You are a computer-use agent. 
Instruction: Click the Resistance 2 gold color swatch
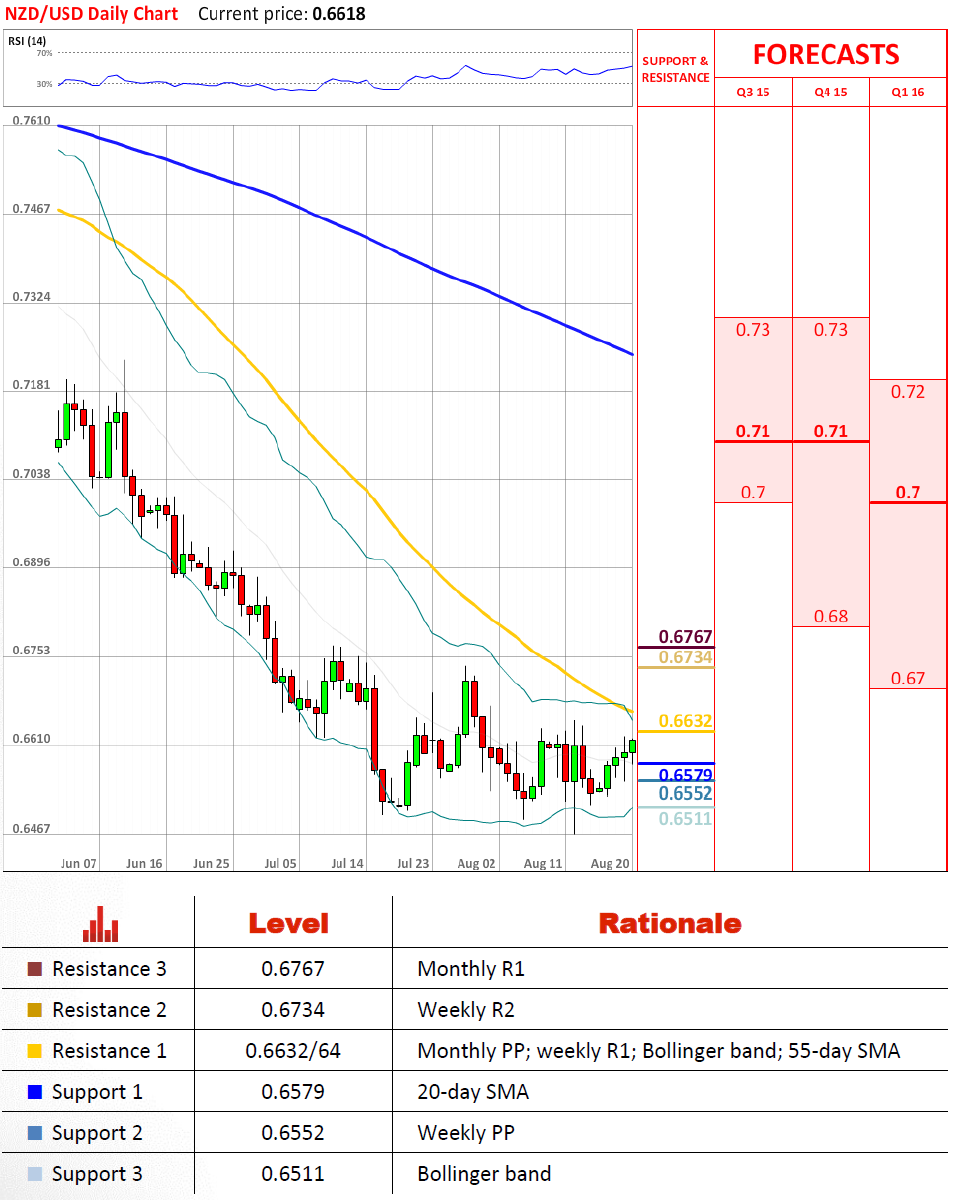point(35,1010)
